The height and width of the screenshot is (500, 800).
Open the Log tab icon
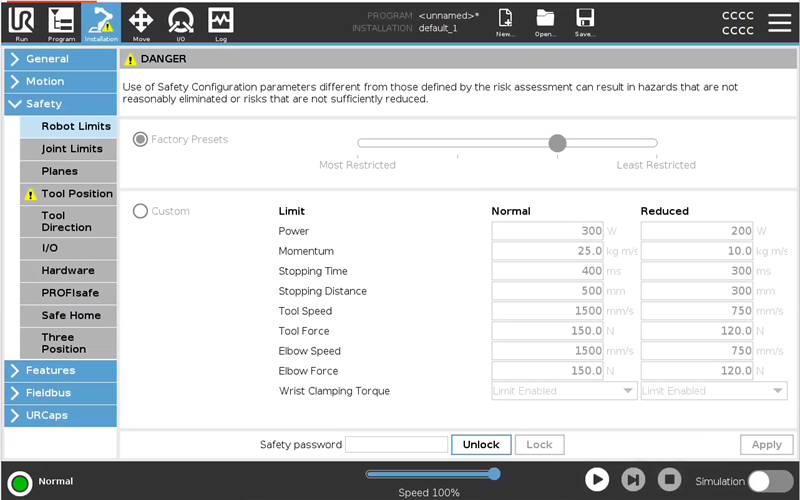(x=221, y=21)
